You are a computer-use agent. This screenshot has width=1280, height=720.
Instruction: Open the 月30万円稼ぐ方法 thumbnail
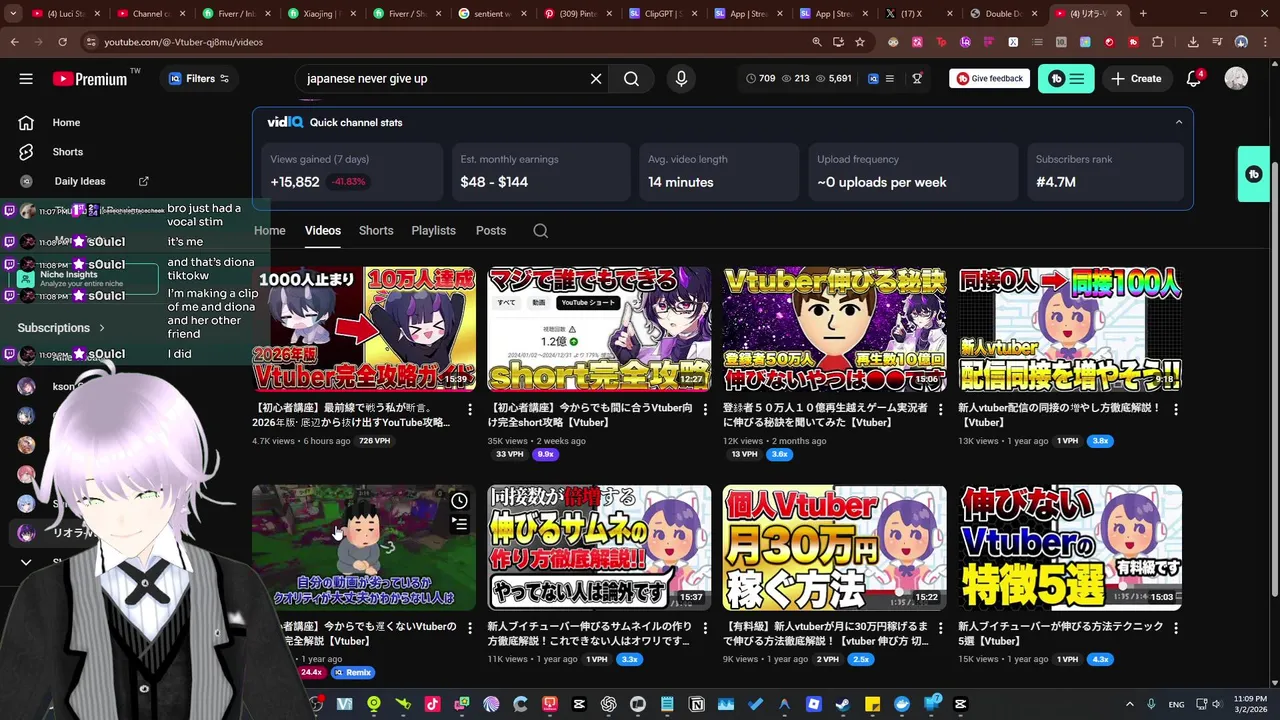click(x=834, y=547)
